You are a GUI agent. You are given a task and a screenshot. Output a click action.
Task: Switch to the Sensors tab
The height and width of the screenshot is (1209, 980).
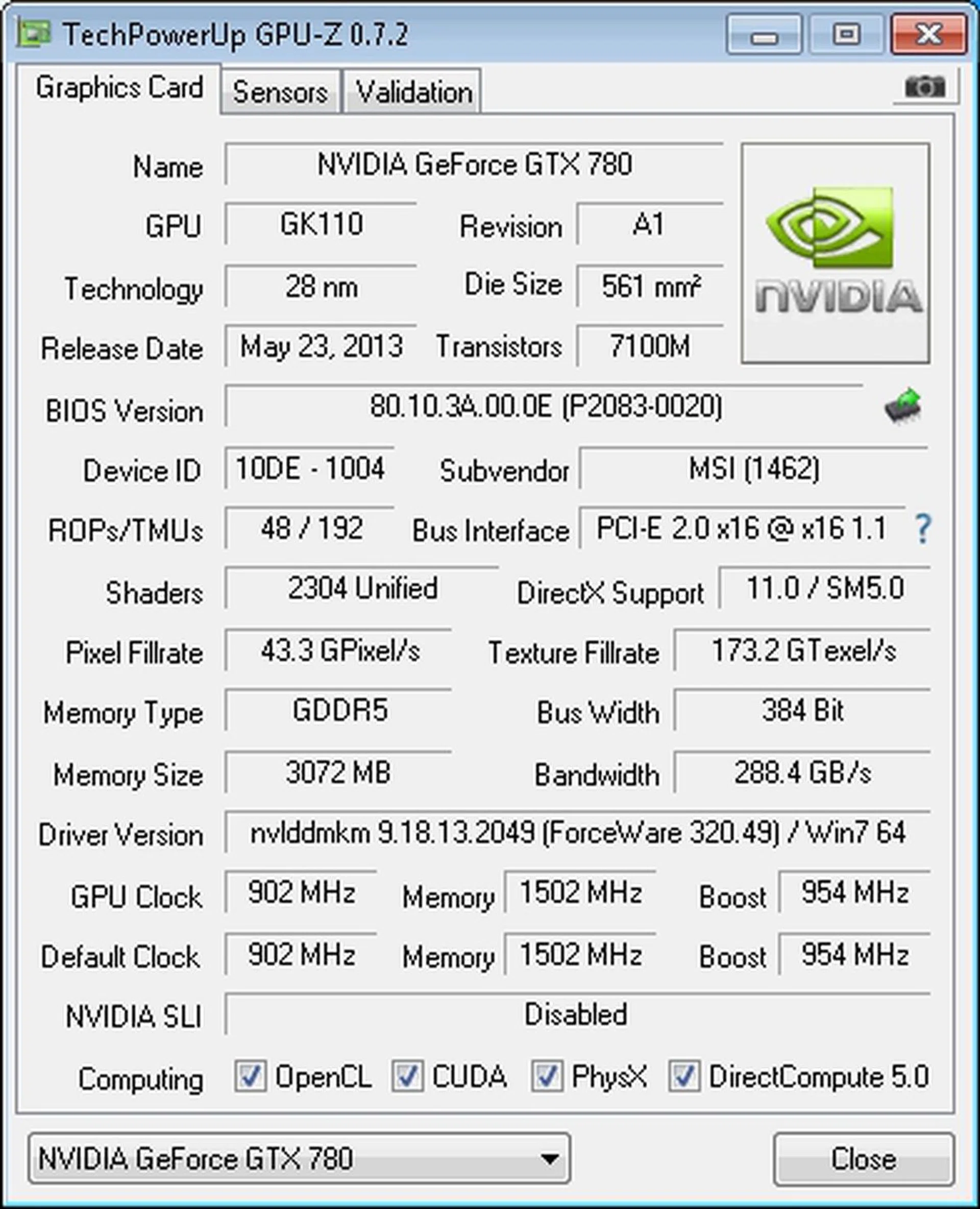[281, 91]
